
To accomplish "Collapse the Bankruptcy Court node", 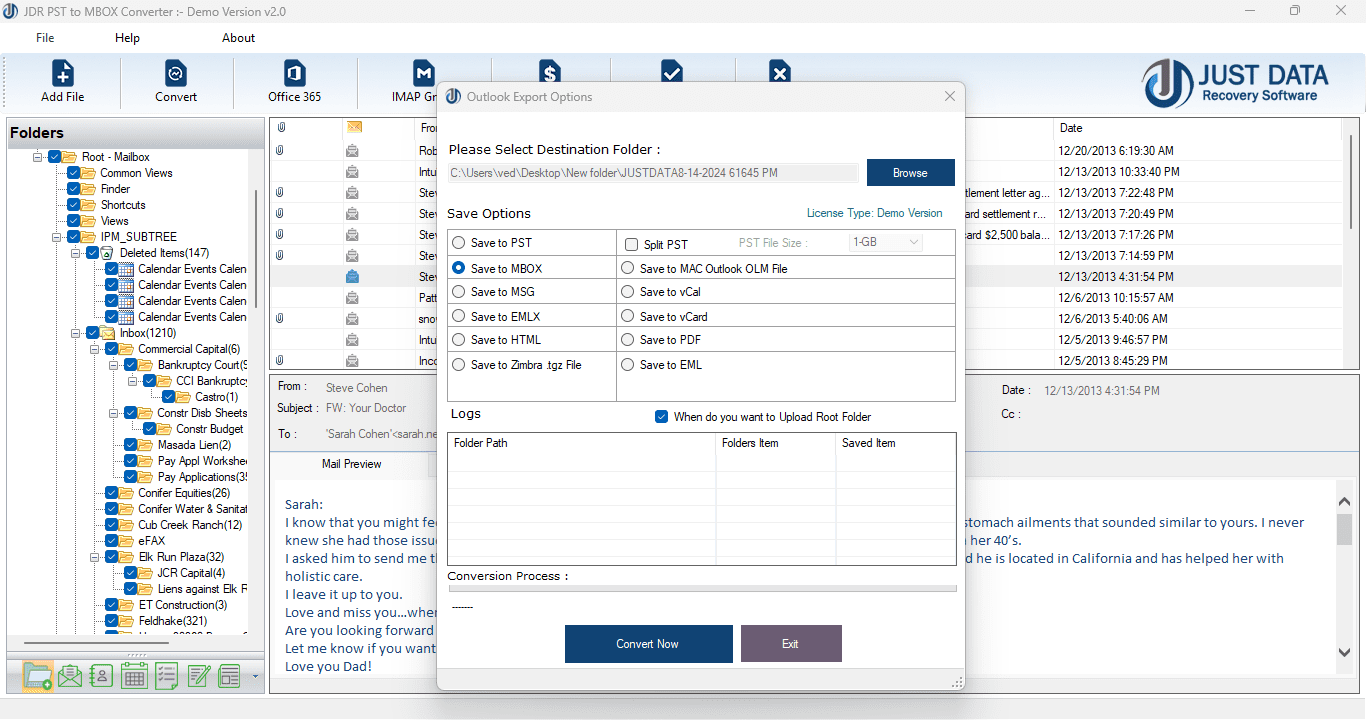I will click(113, 365).
